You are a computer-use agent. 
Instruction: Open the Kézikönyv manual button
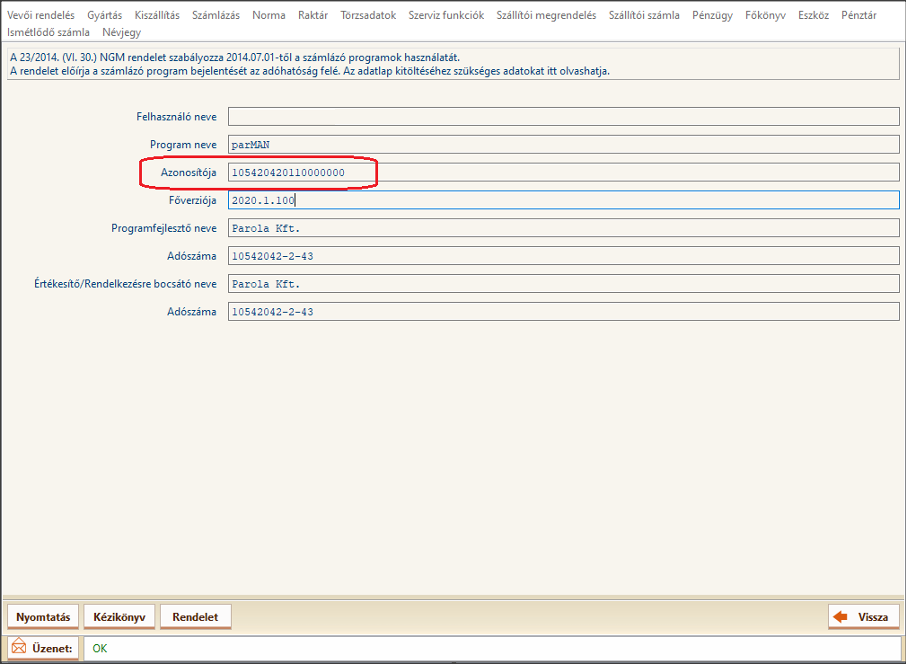(120, 617)
